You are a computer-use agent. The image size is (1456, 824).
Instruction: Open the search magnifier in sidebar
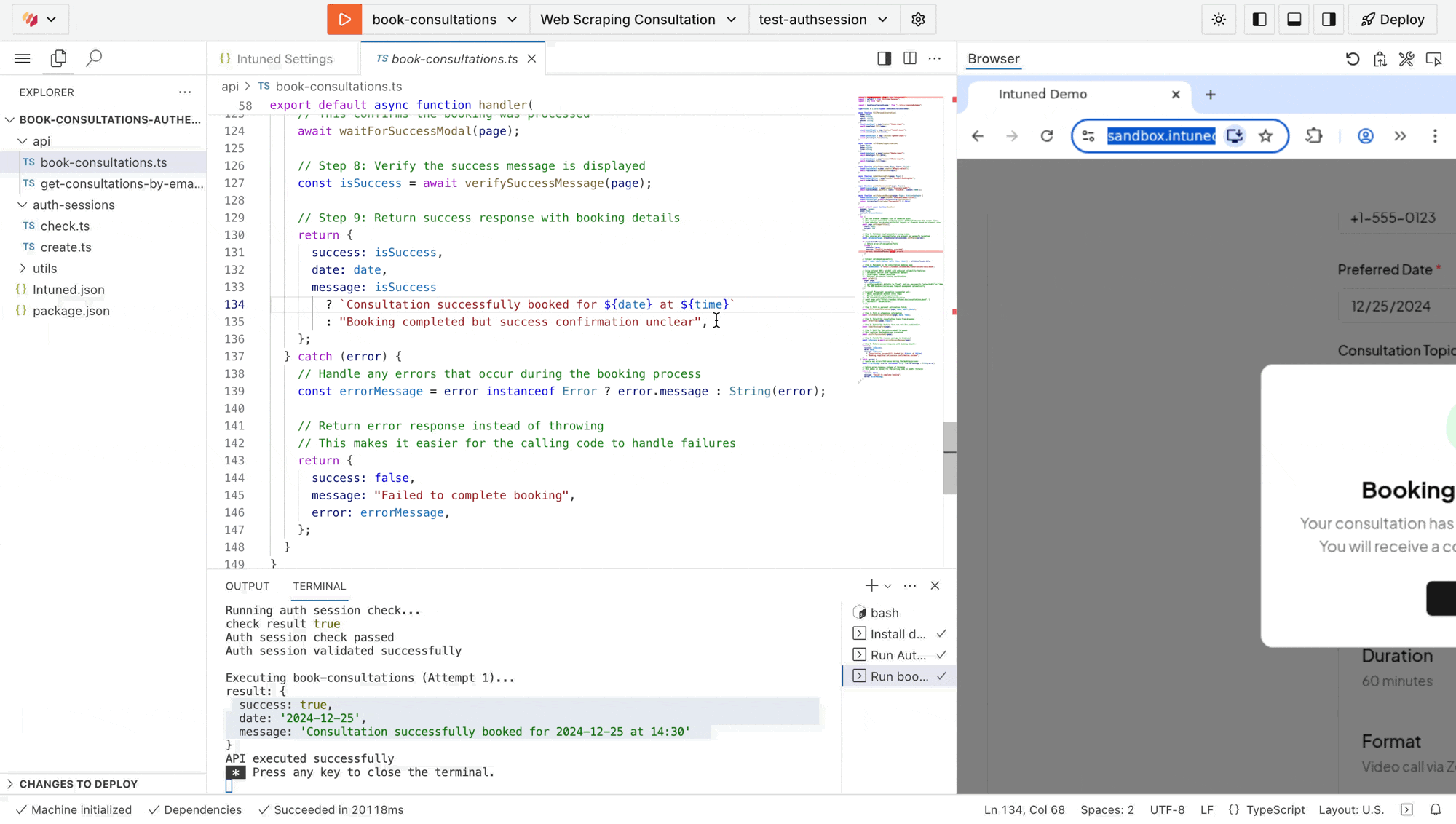[x=94, y=58]
